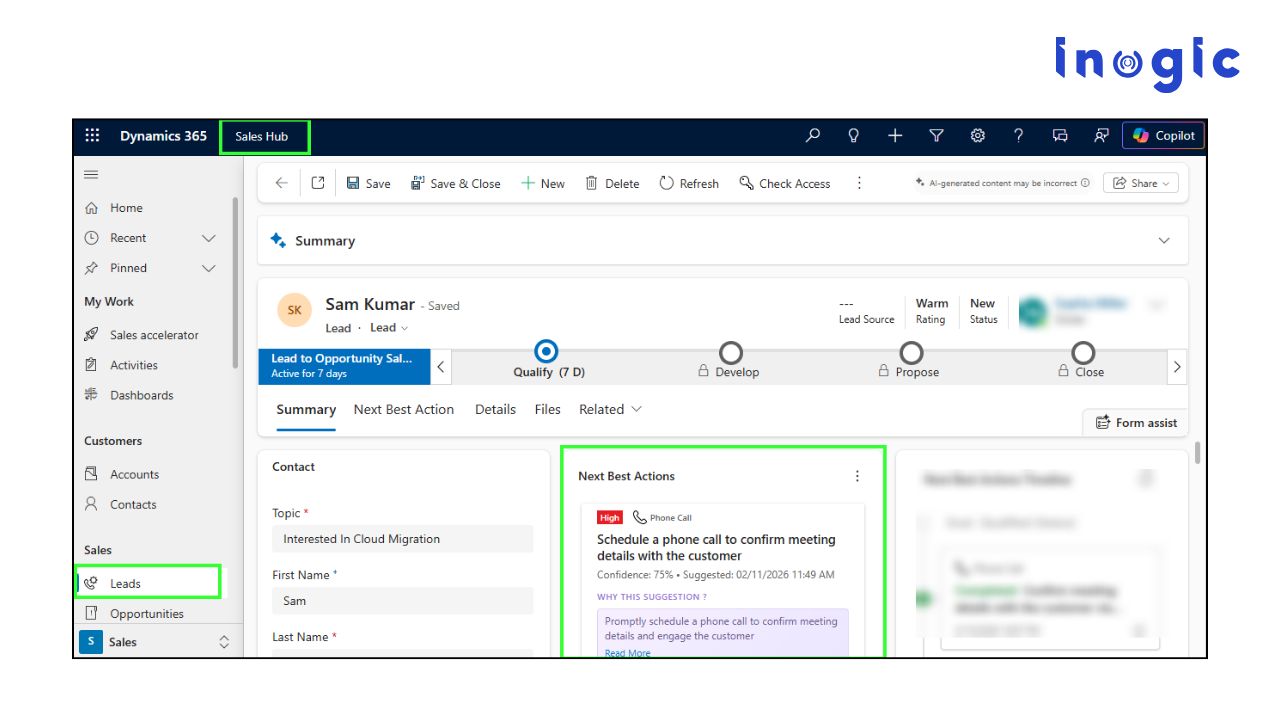Open Form assist
The image size is (1280, 720).
pos(1136,422)
